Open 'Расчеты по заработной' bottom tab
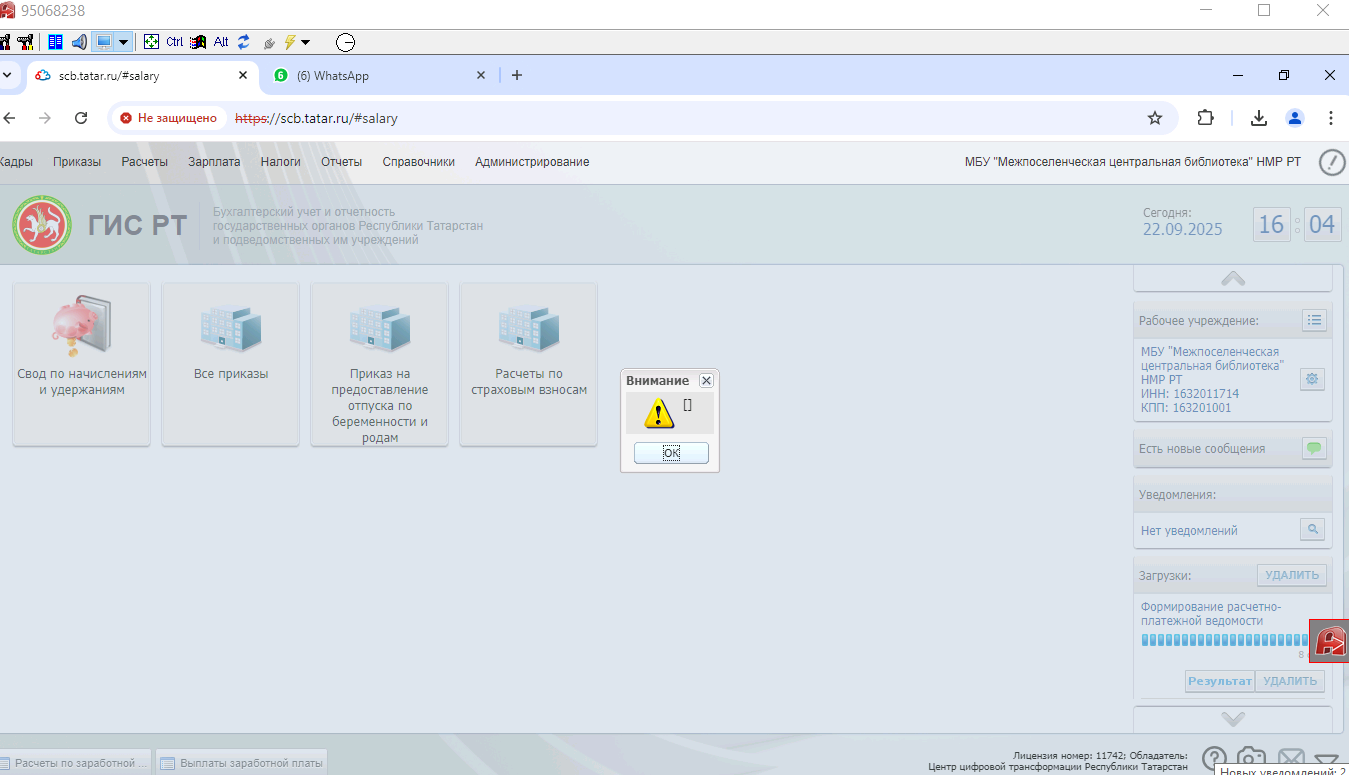This screenshot has height=775, width=1349. (x=74, y=763)
